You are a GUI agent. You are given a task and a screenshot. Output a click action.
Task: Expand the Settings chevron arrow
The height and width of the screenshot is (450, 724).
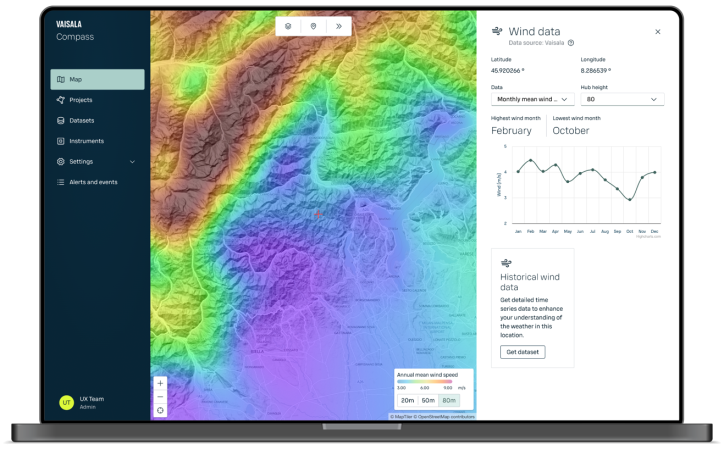click(133, 162)
